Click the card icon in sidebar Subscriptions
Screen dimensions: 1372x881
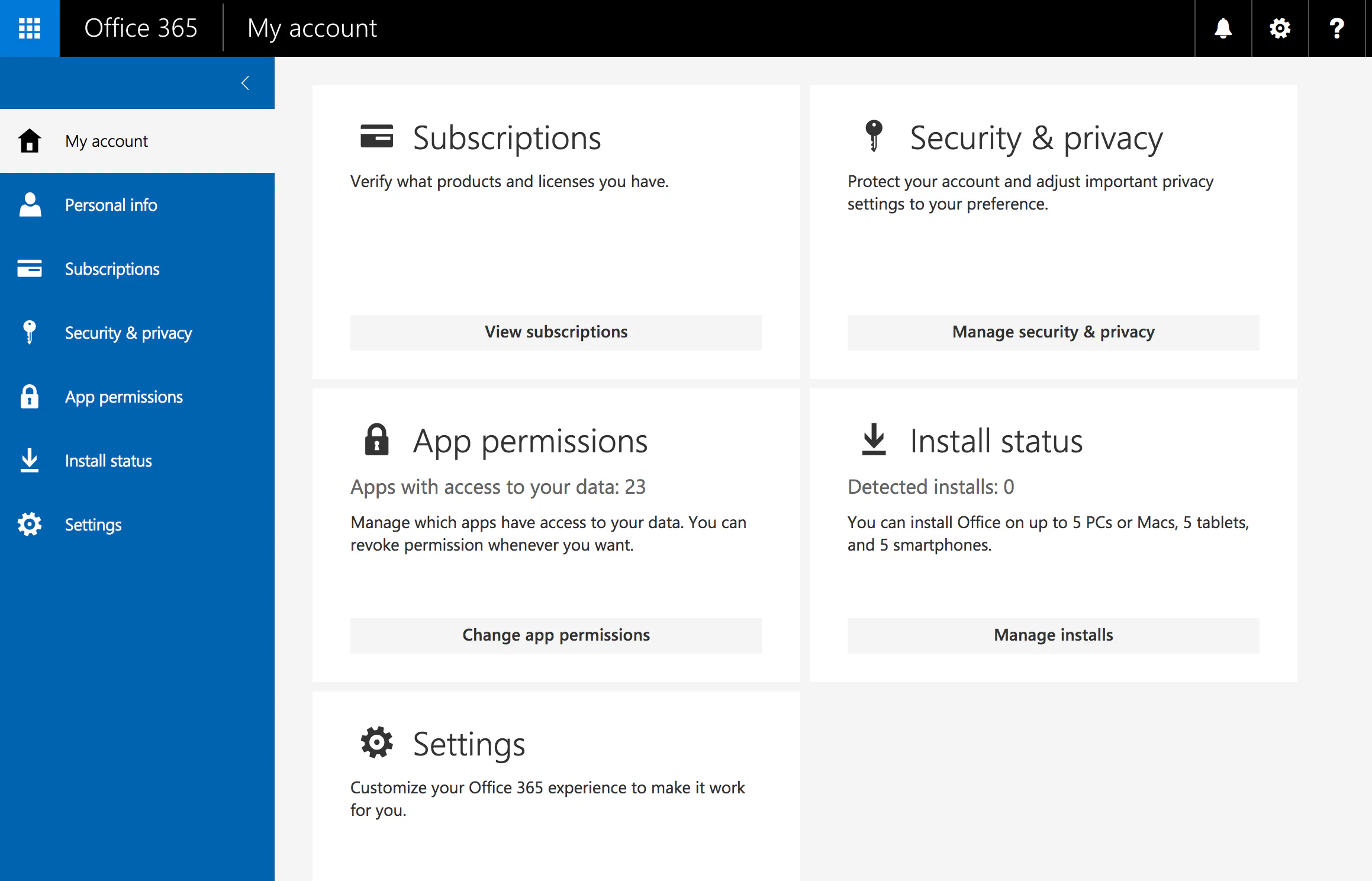click(30, 268)
